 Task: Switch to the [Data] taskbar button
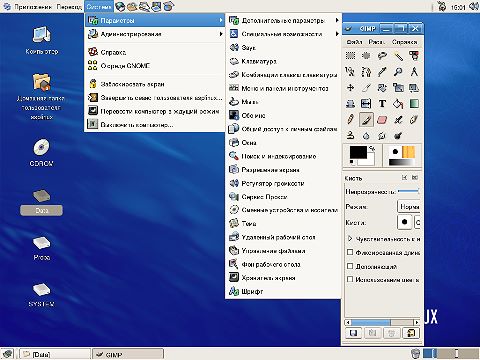point(54,354)
